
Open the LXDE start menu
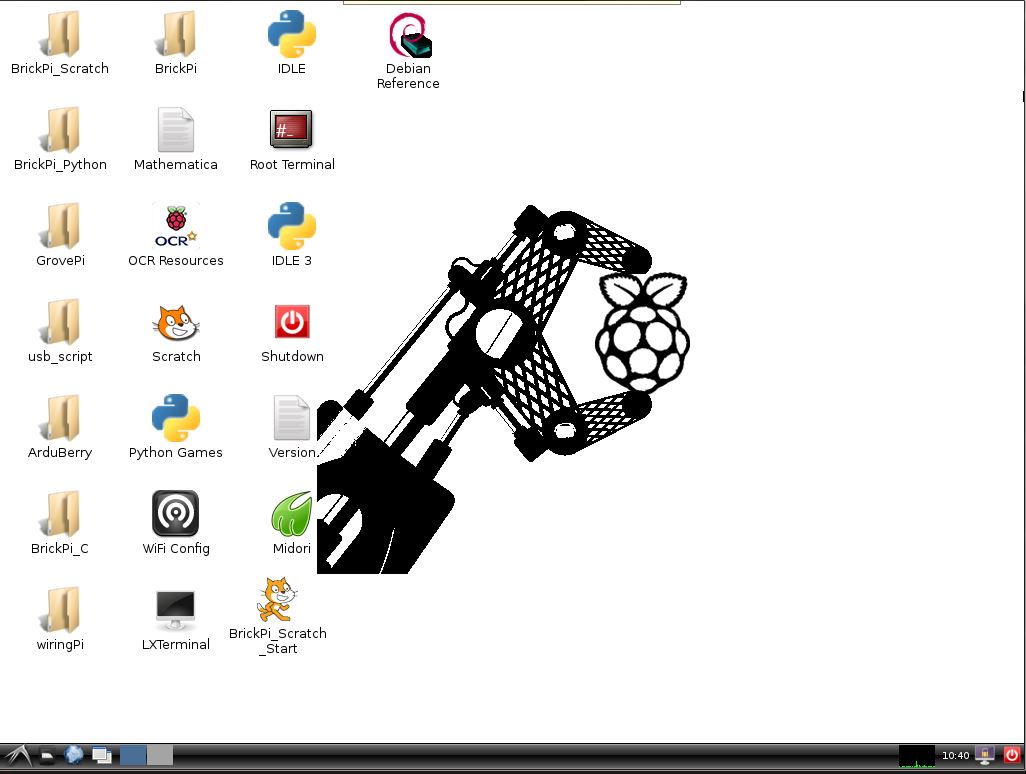16,756
